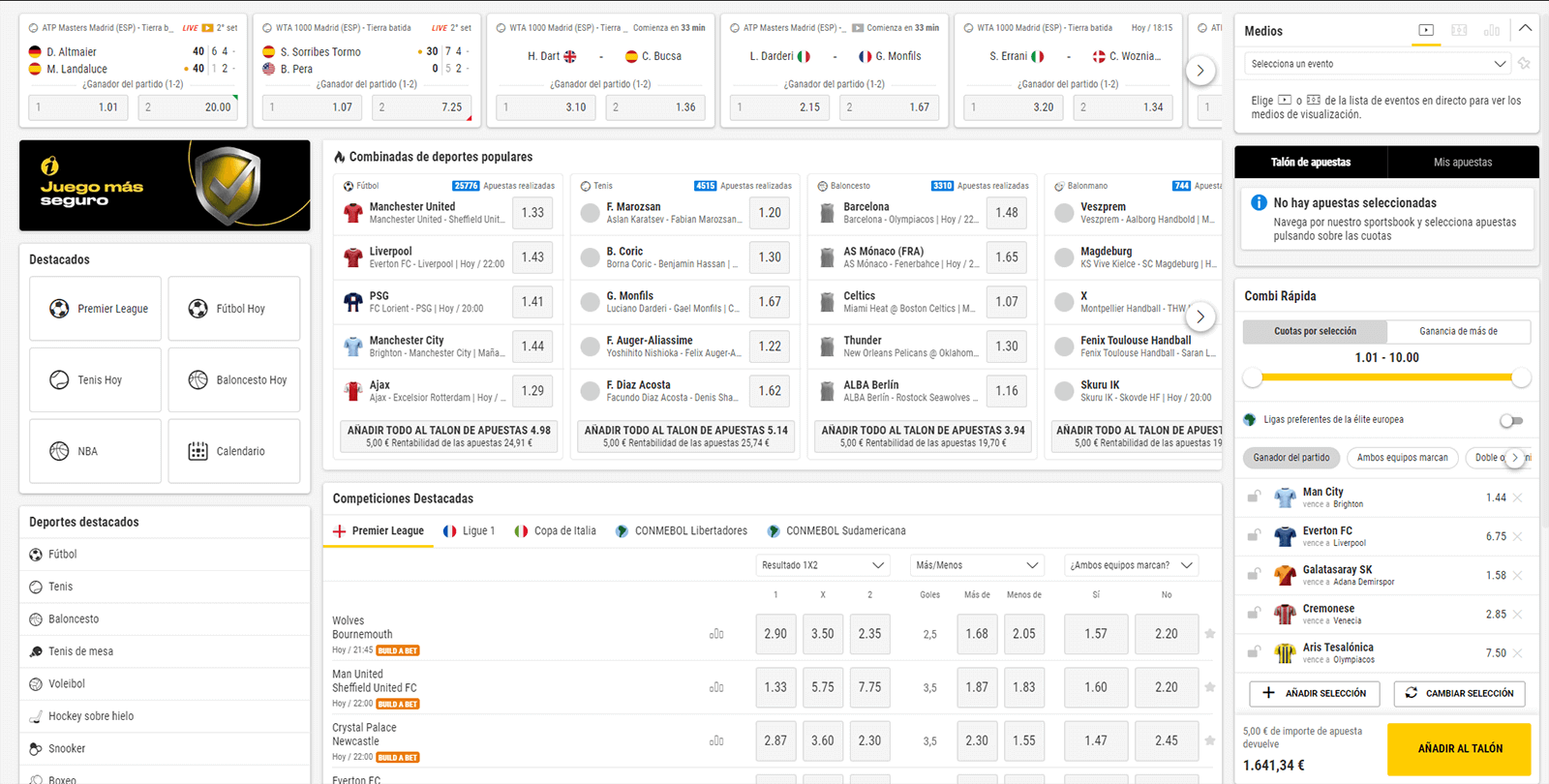Open Premier League highlighted tile
The image size is (1549, 784).
pyautogui.click(x=95, y=309)
